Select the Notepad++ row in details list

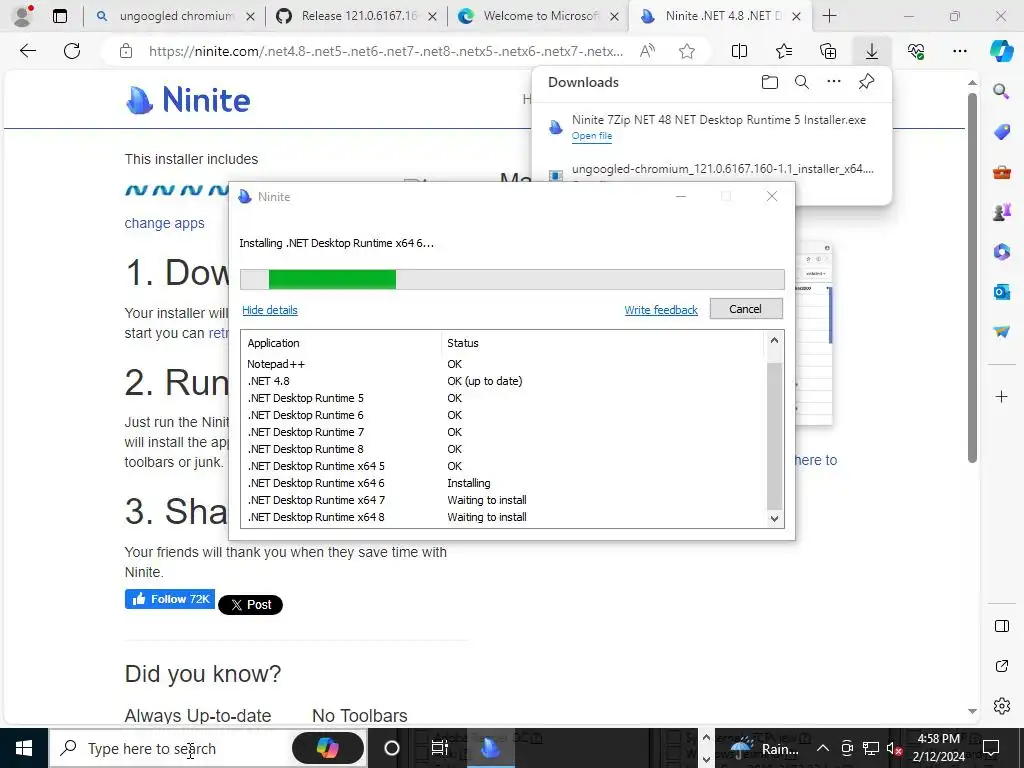coord(503,364)
